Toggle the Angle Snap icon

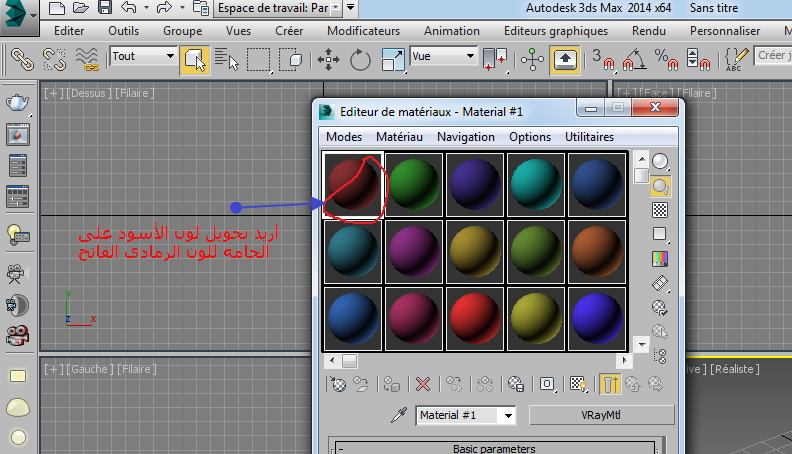tap(634, 59)
